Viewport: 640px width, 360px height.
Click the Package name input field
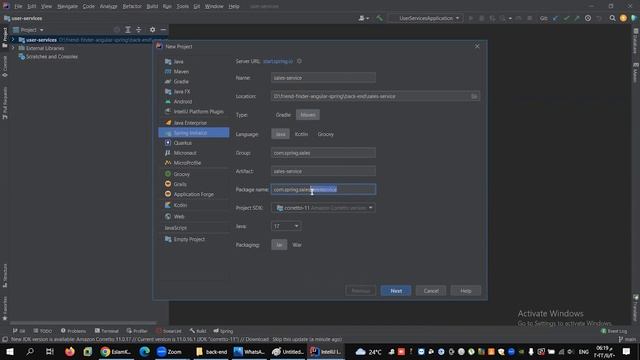click(323, 189)
